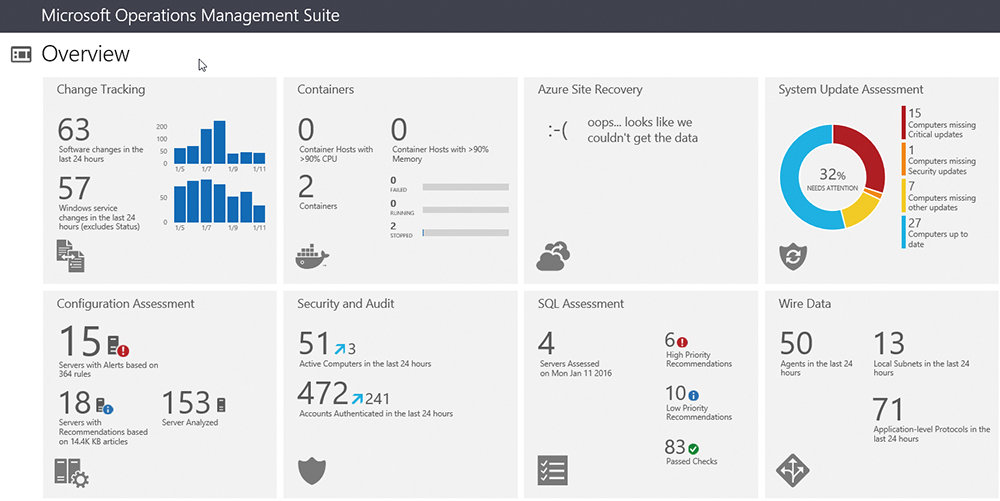Click the blue up arrow next to 472
1000x501 pixels.
point(358,398)
